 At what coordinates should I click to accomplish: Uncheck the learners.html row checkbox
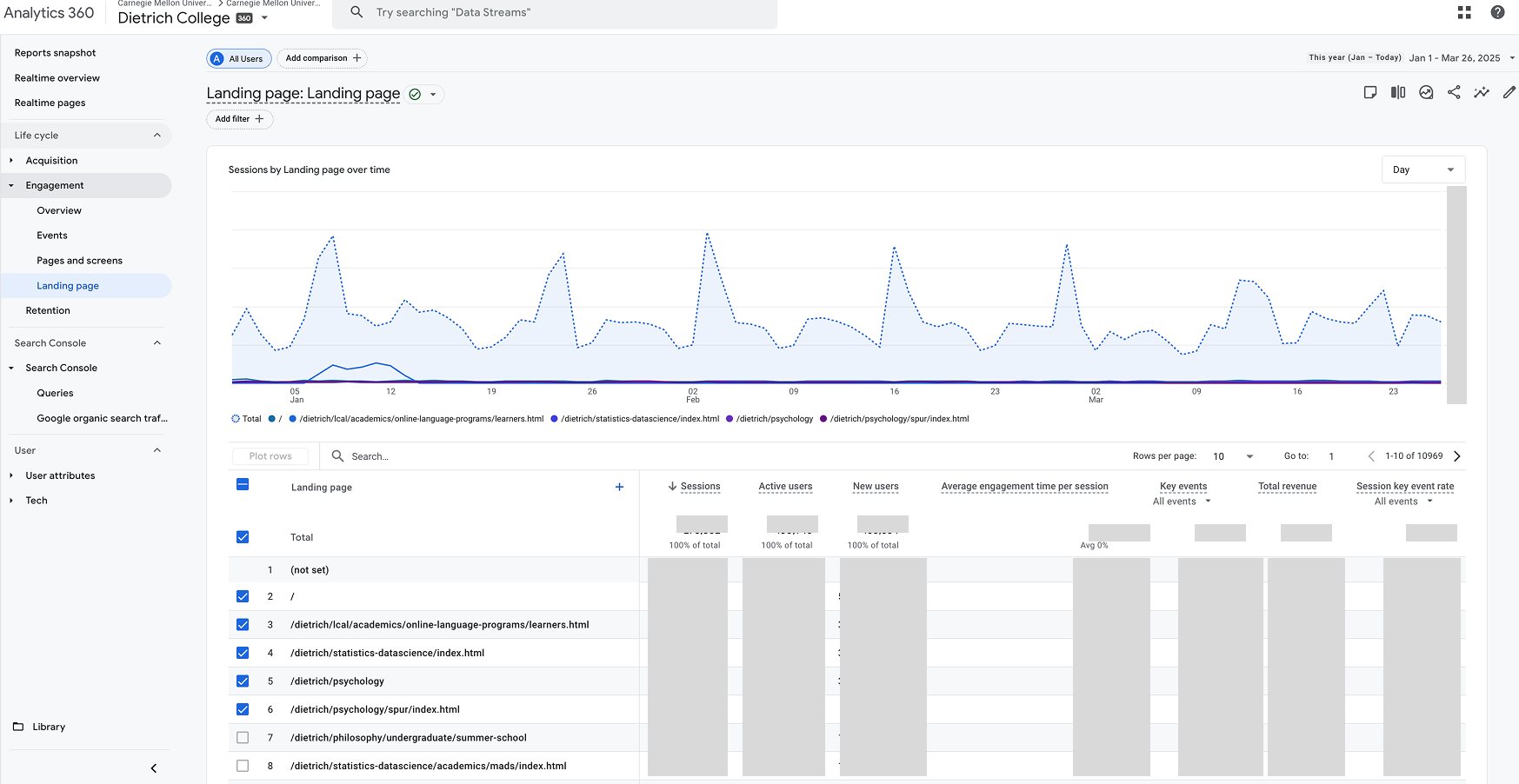(x=243, y=624)
